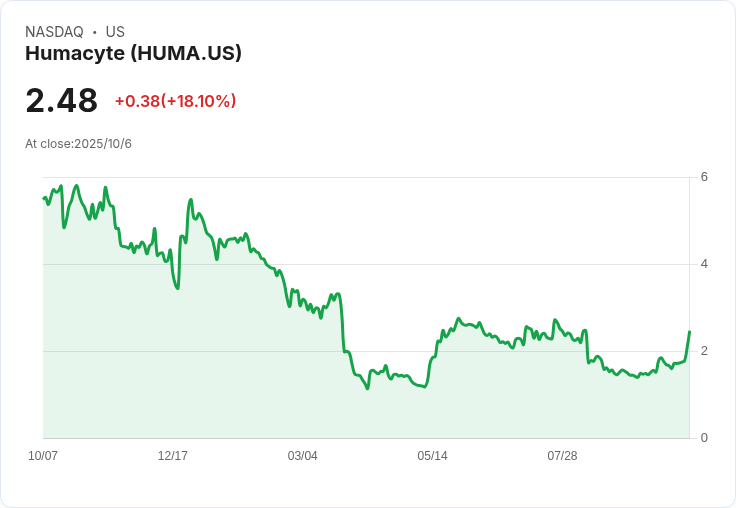Click the bullet separator between NASDAQ and US
The height and width of the screenshot is (508, 736).
[x=94, y=32]
